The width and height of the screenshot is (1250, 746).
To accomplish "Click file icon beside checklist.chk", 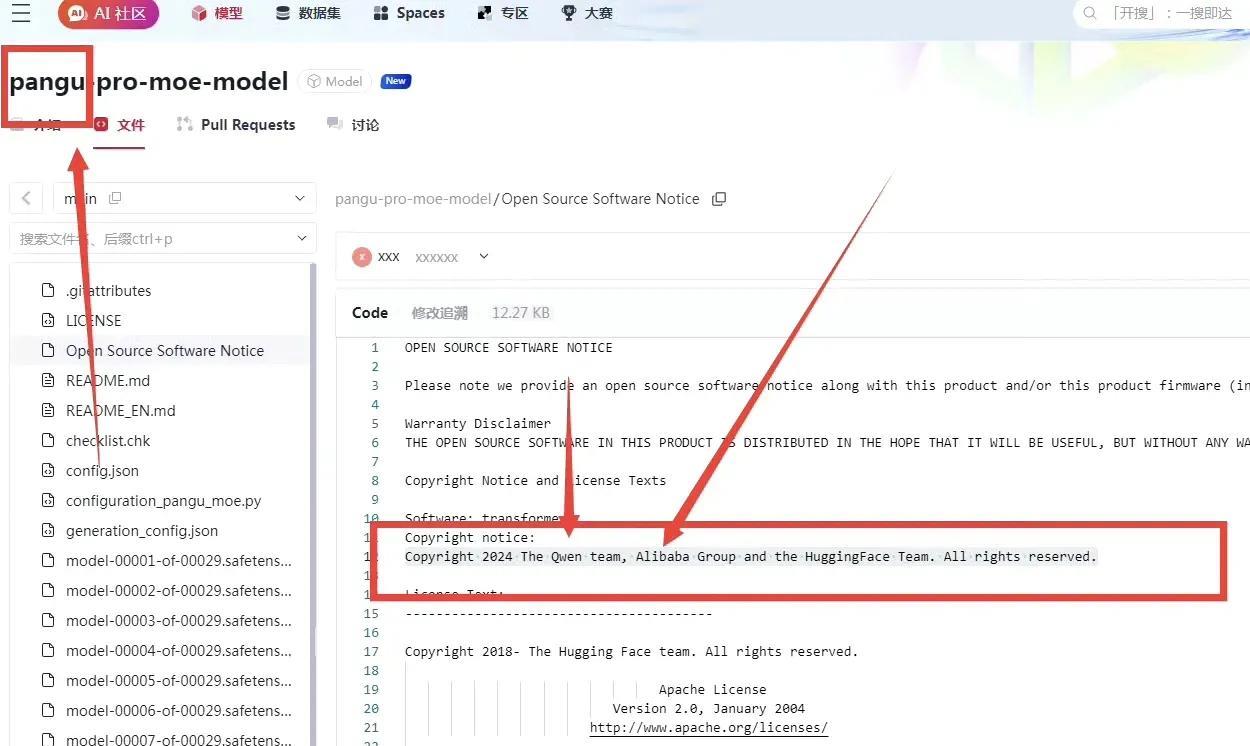I will coord(47,441).
